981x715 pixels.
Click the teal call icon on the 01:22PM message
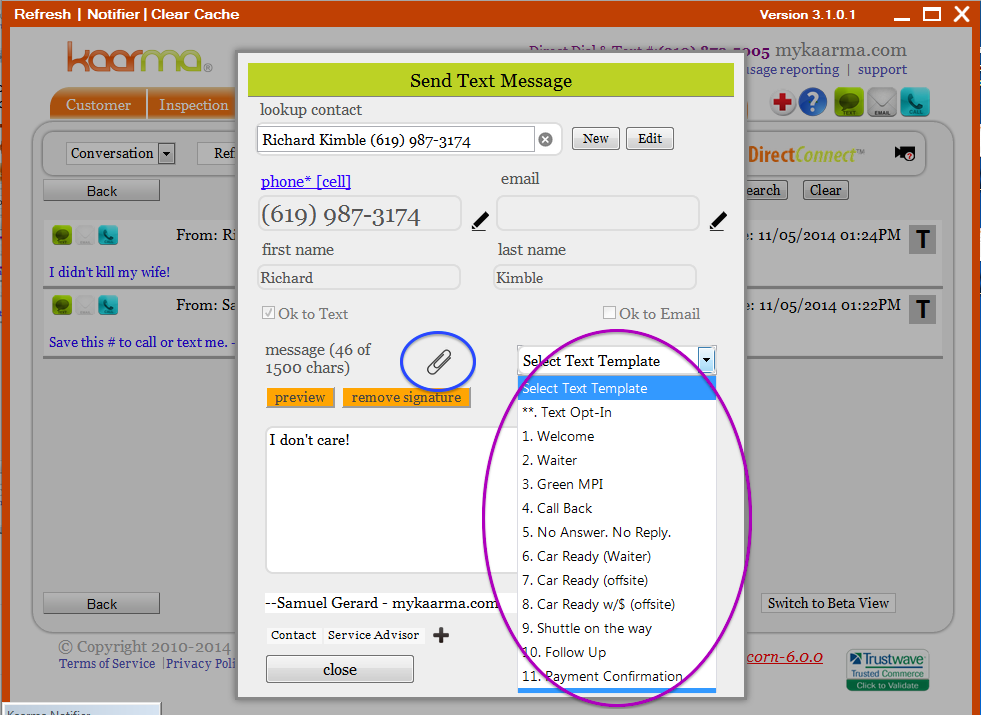click(108, 305)
